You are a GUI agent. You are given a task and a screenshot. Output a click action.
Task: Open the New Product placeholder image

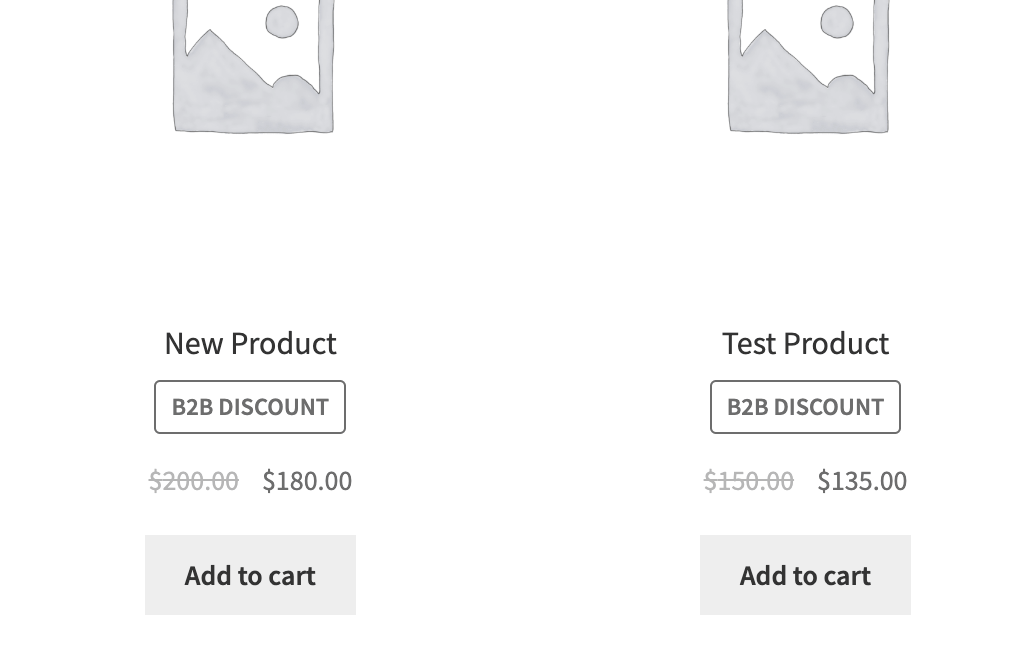click(x=254, y=66)
